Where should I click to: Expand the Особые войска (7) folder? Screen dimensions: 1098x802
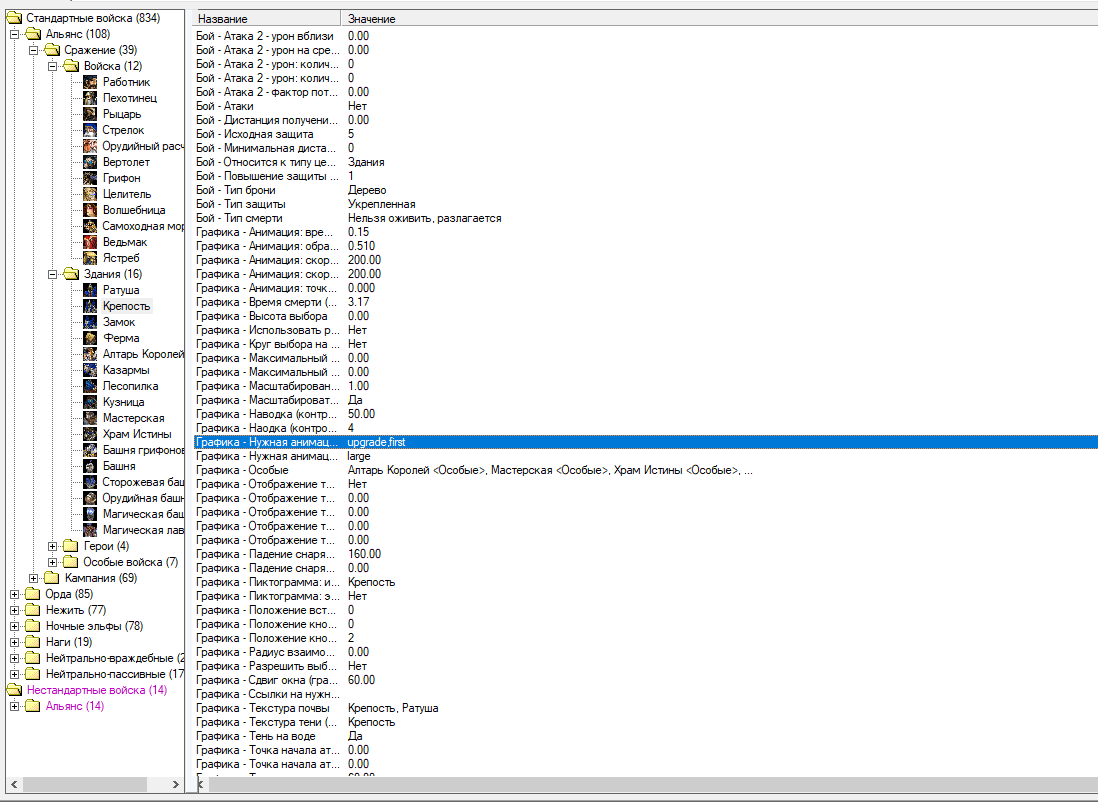point(52,562)
